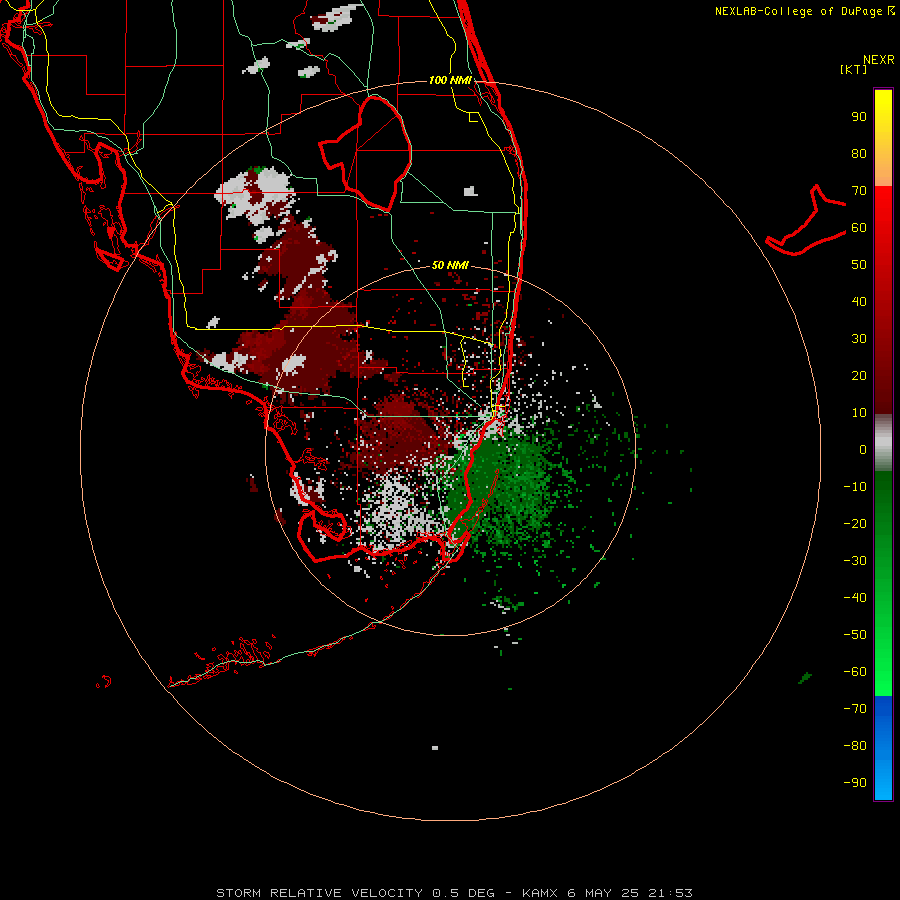
Task: Click the -80 value on velocity scale
Action: [x=855, y=746]
